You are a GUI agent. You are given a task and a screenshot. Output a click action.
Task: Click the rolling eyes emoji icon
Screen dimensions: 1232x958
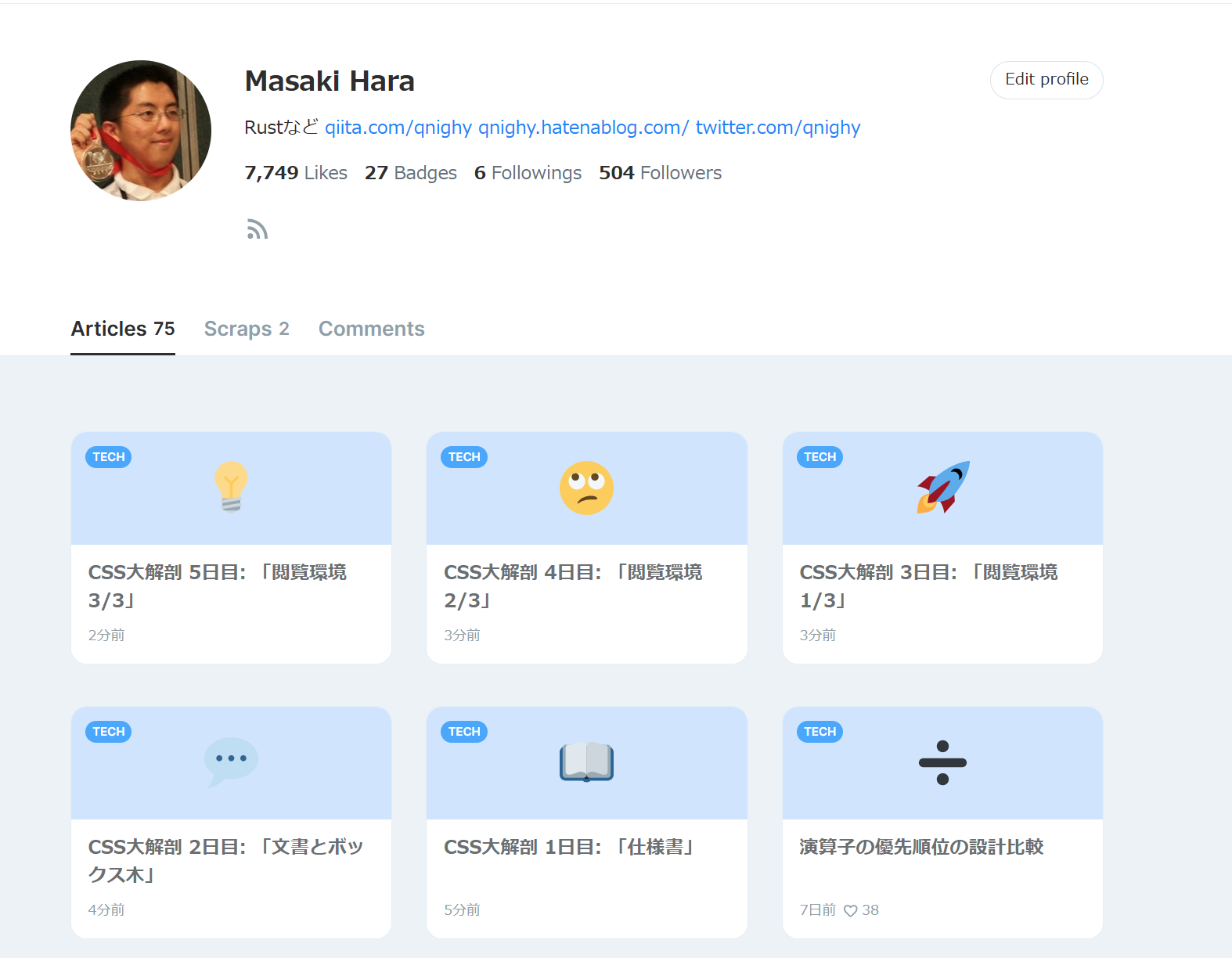(x=586, y=488)
